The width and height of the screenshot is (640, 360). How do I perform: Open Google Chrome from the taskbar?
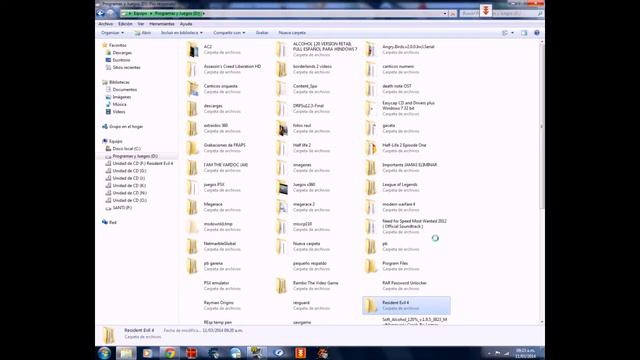click(170, 353)
